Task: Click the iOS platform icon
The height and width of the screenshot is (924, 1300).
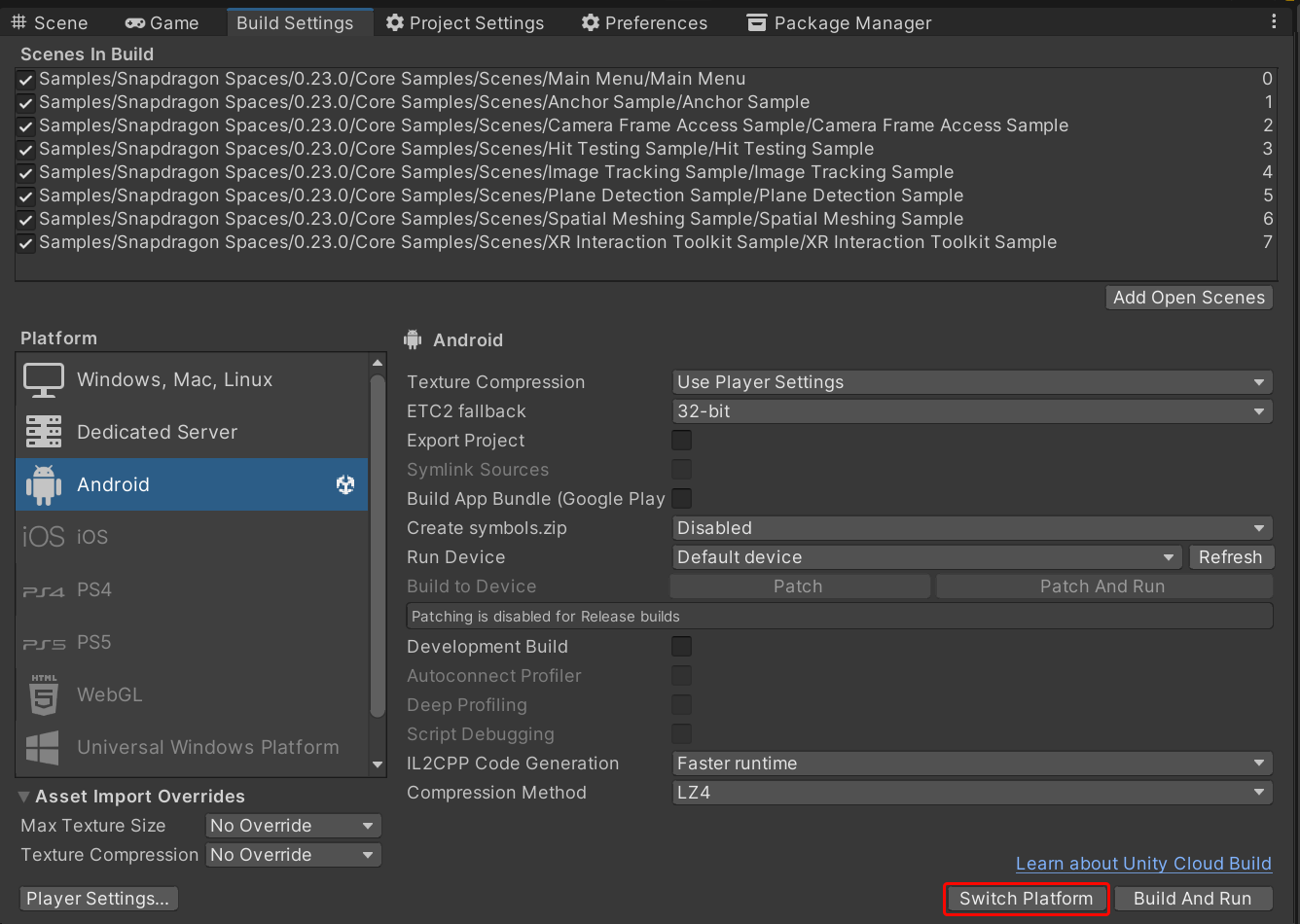Action: [x=44, y=537]
